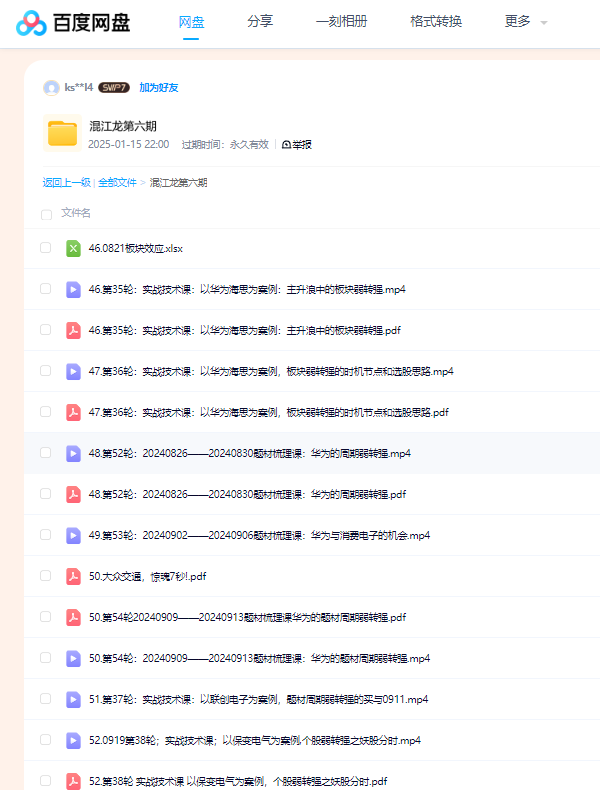This screenshot has width=600, height=790.
Task: Click 返回上一级 breadcrumb link
Action: click(x=66, y=183)
